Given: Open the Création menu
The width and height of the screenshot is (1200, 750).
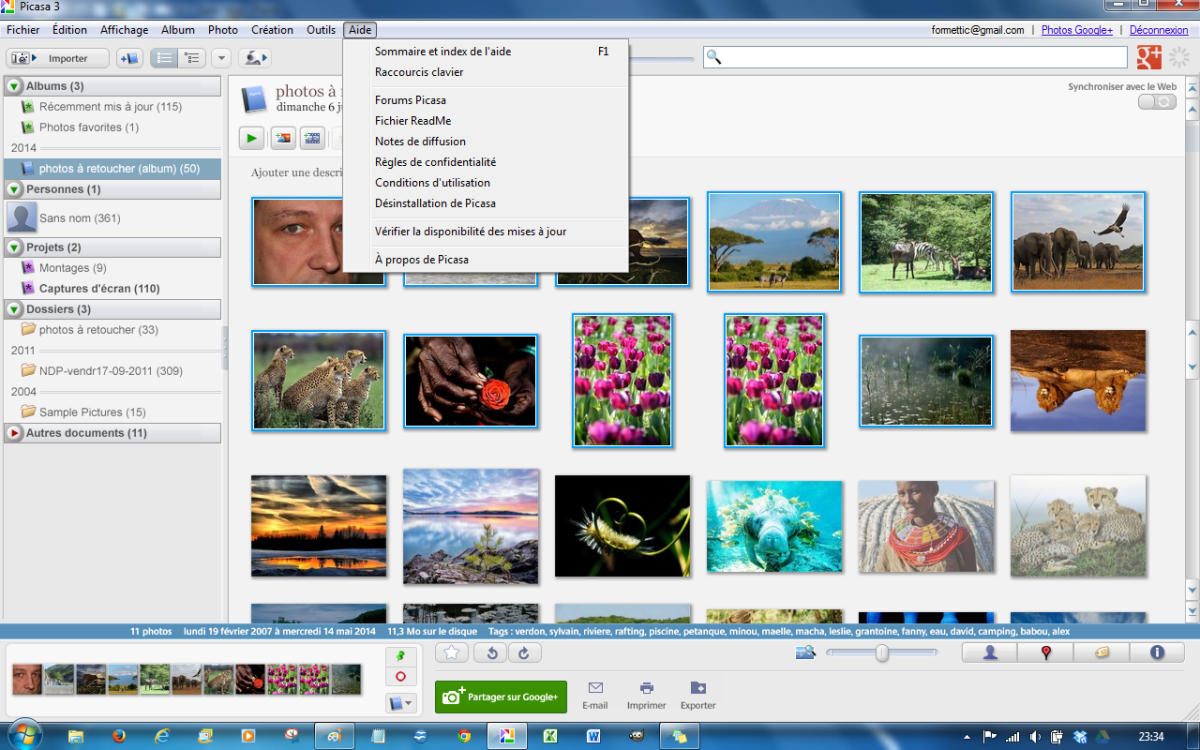Looking at the screenshot, I should point(272,30).
